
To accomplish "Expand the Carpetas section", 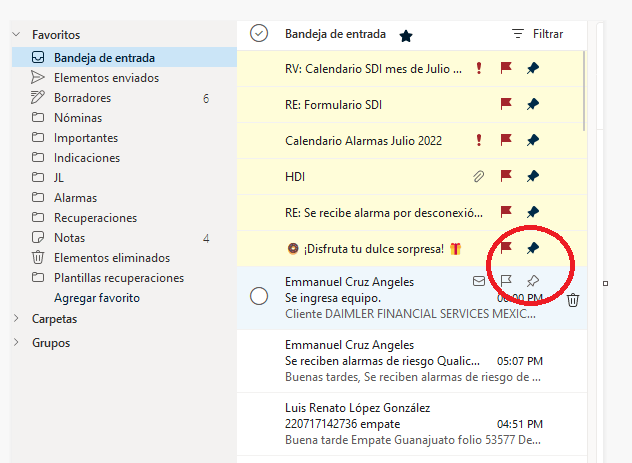I will coord(16,318).
